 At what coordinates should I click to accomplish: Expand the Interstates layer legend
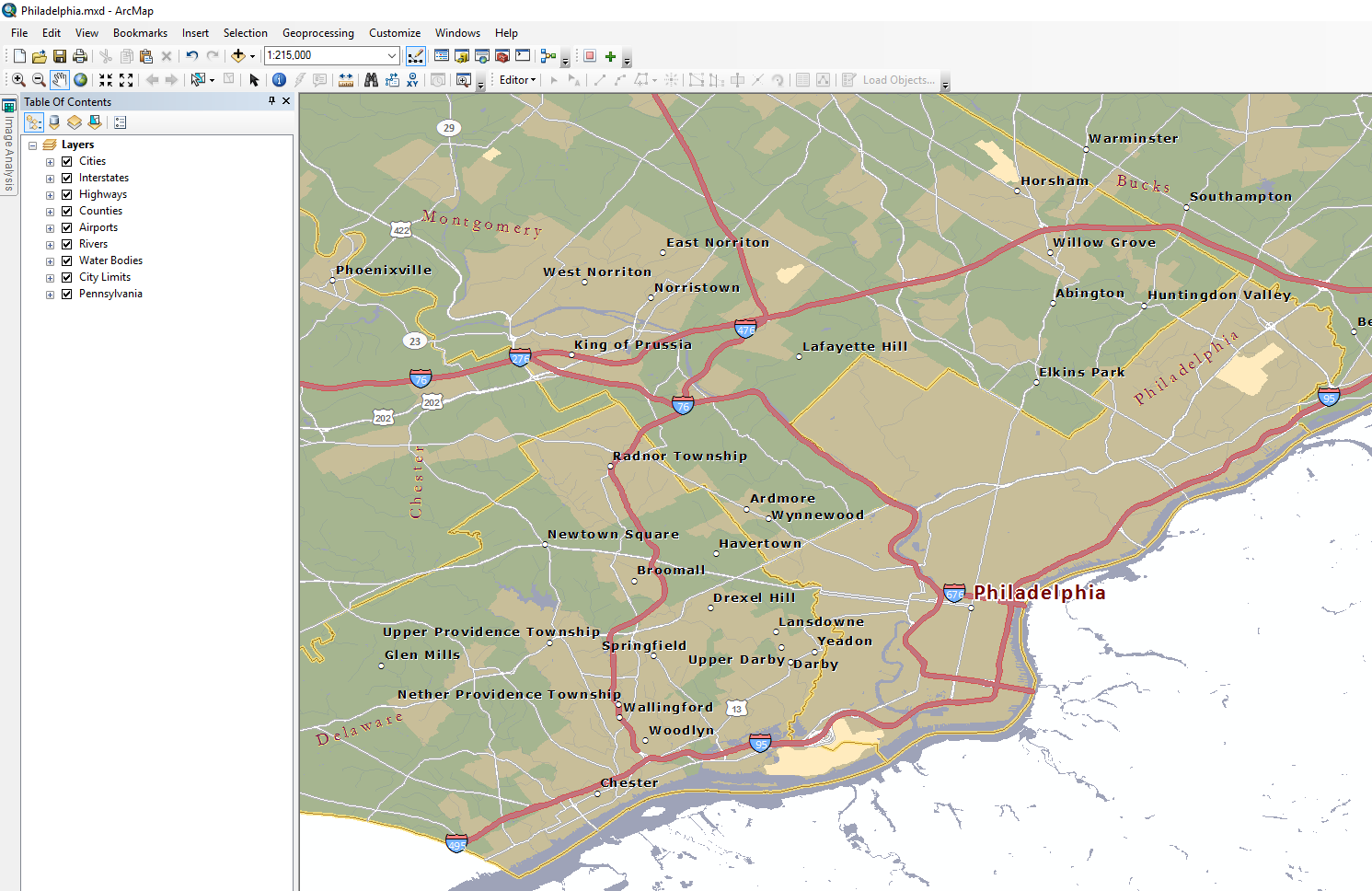click(x=50, y=179)
